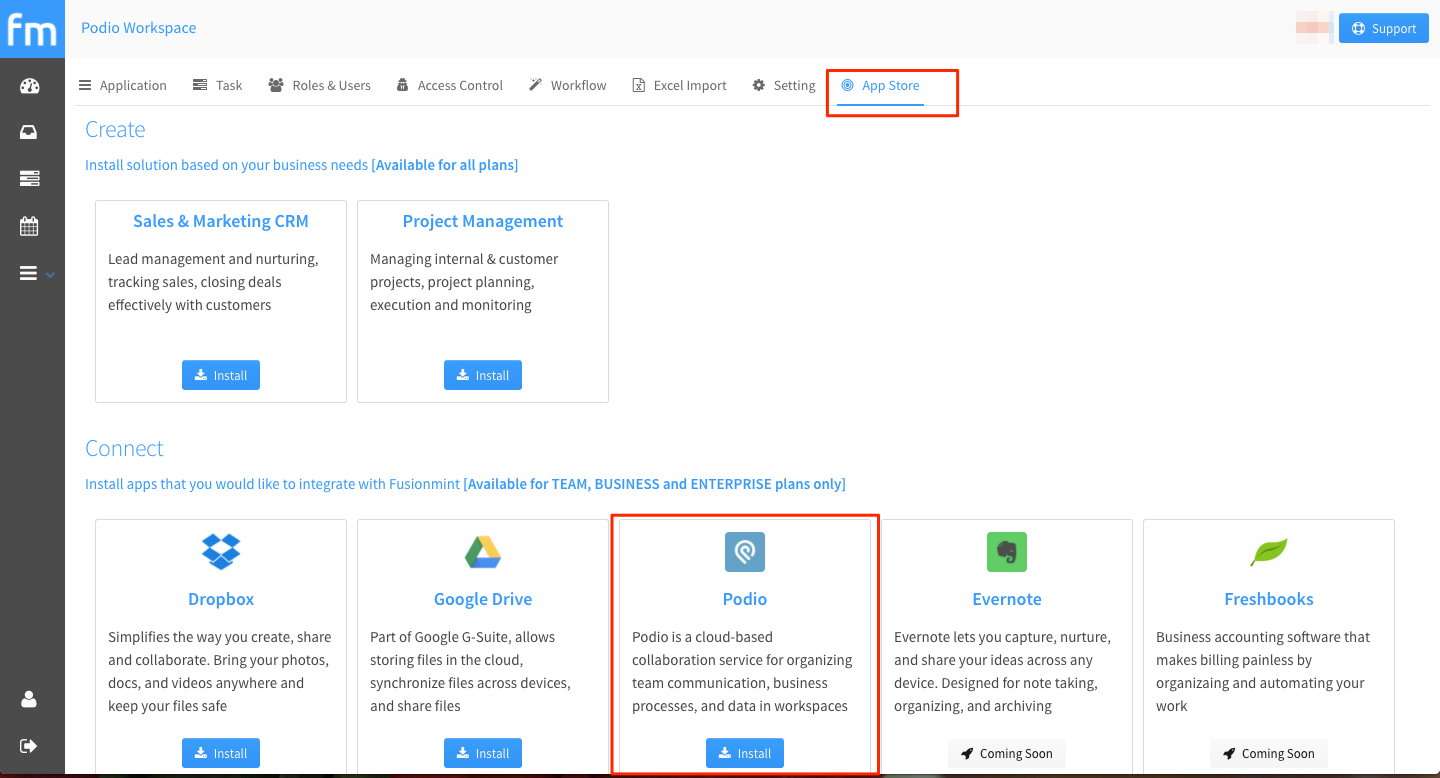Open the inbox tray icon in sidebar
This screenshot has height=778, width=1440.
[x=29, y=132]
